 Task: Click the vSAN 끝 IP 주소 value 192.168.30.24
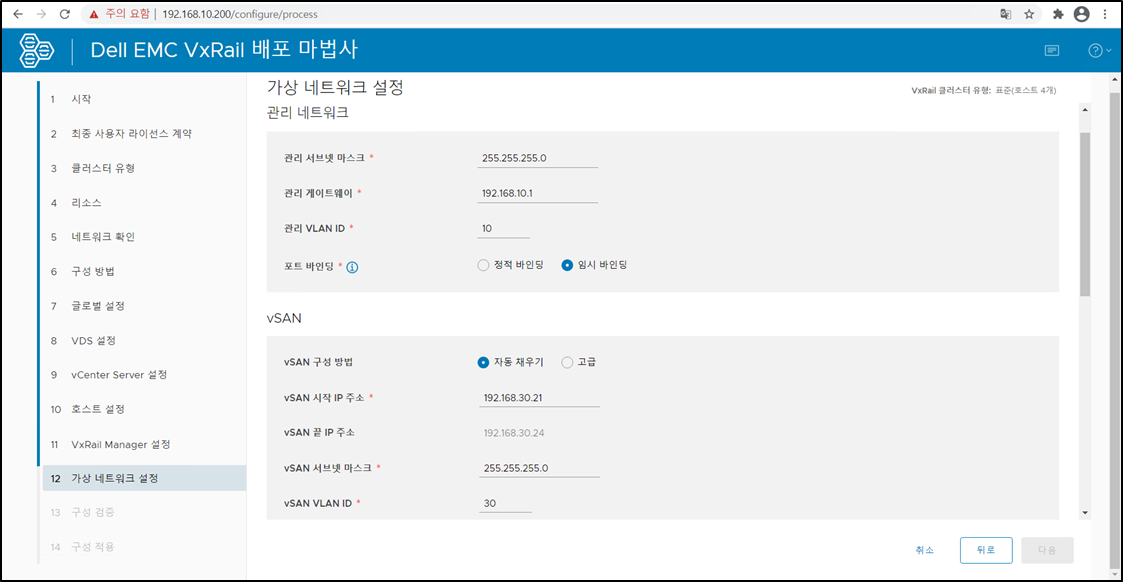click(514, 433)
